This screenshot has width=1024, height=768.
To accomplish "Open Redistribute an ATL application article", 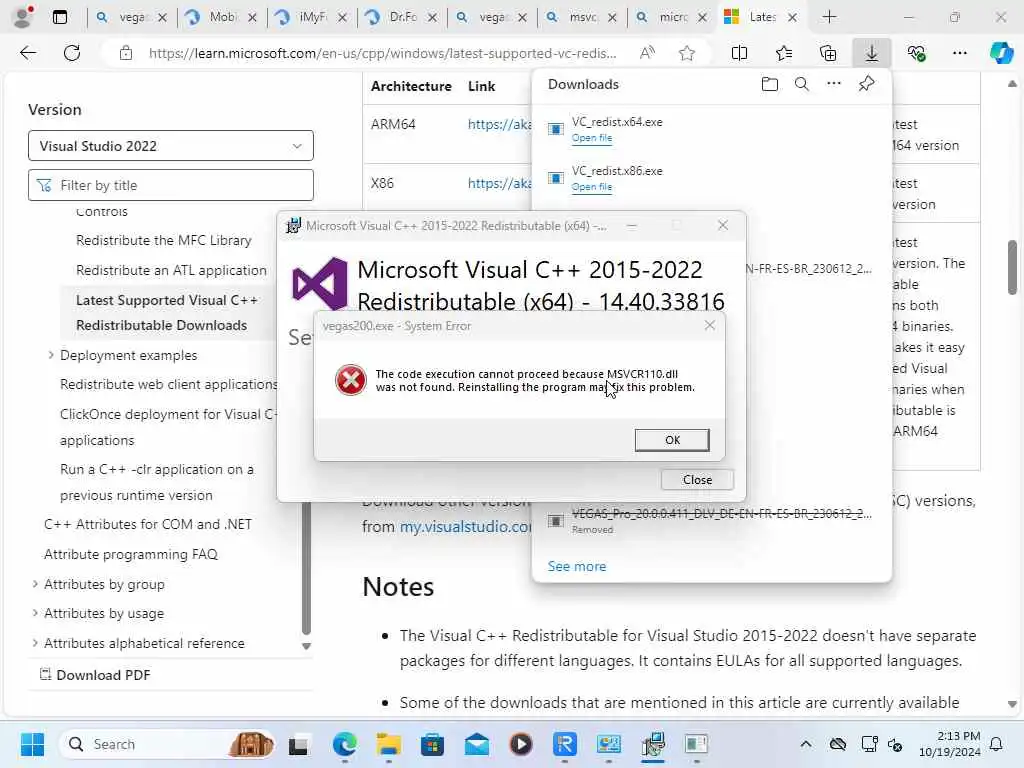I will 171,270.
